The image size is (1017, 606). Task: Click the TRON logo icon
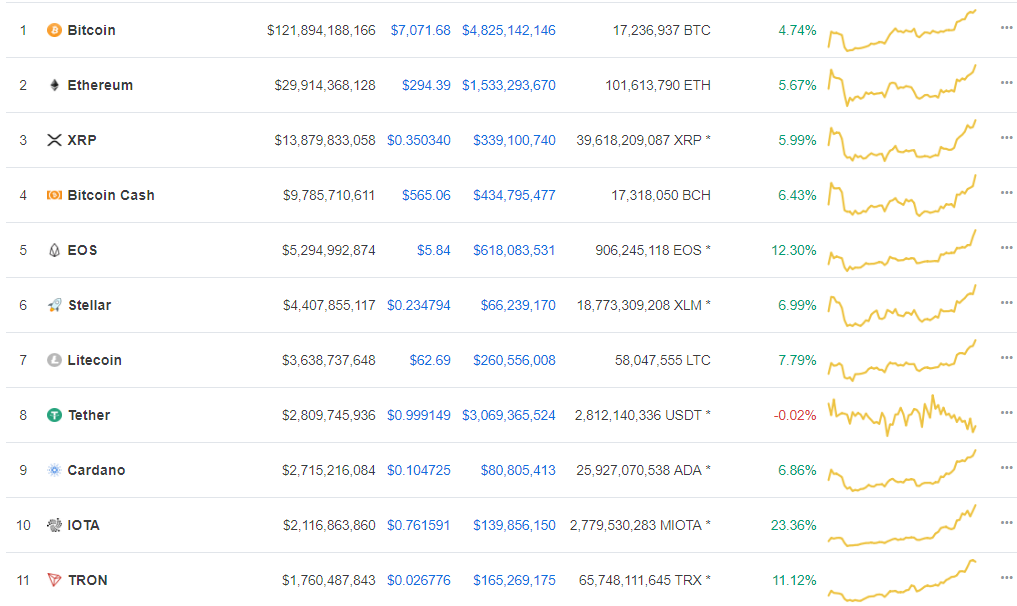[54, 580]
